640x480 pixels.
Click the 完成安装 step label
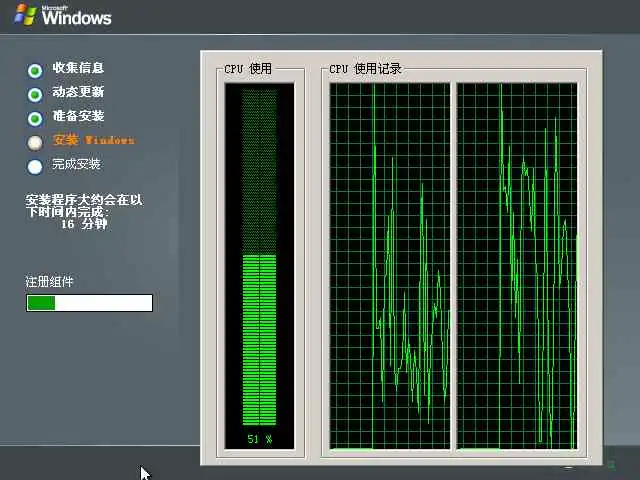76,164
